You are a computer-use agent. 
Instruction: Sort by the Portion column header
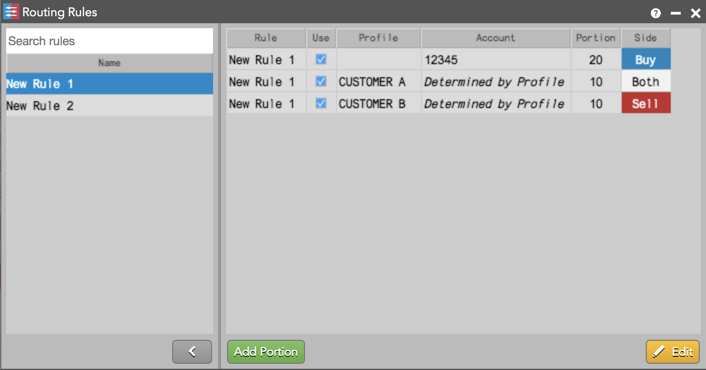click(596, 38)
